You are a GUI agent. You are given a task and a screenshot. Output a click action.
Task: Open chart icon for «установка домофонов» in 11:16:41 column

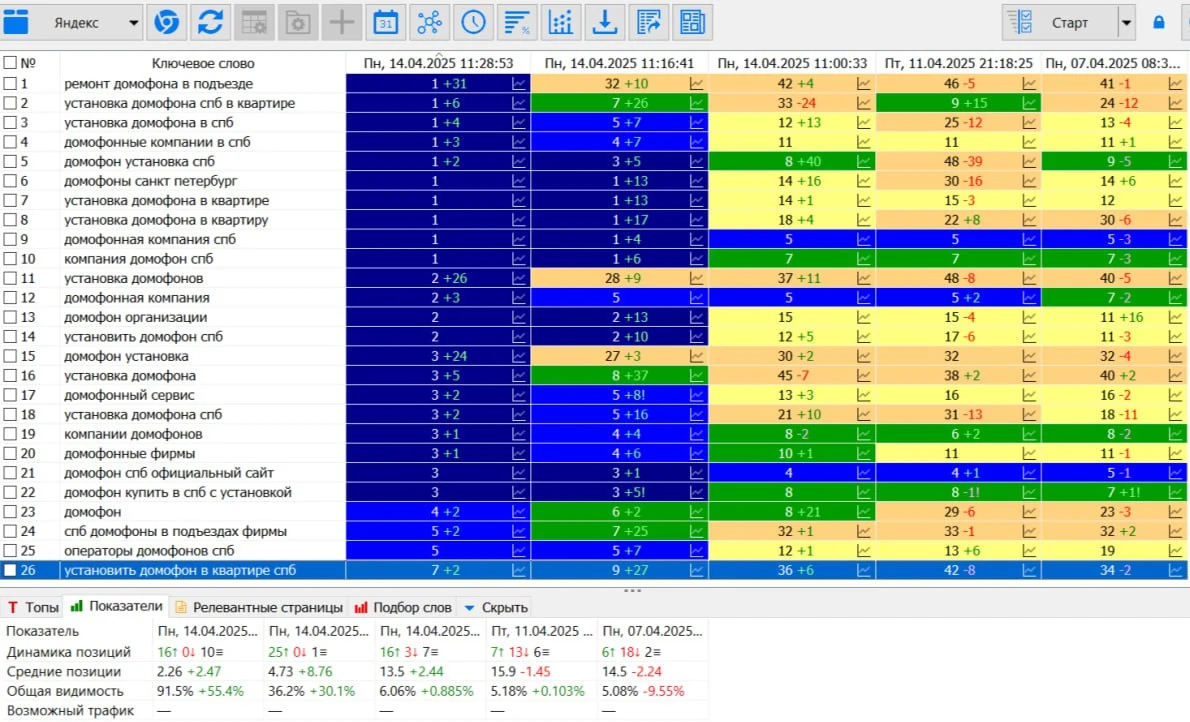pos(697,278)
